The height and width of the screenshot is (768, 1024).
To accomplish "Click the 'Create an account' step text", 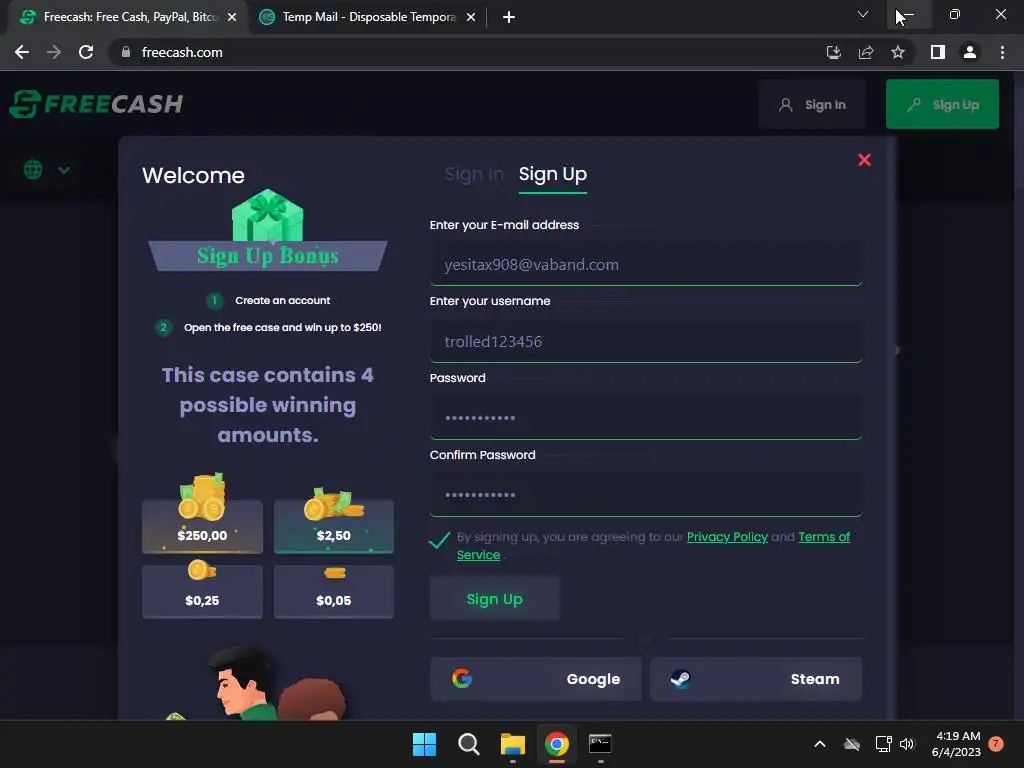I will [282, 300].
